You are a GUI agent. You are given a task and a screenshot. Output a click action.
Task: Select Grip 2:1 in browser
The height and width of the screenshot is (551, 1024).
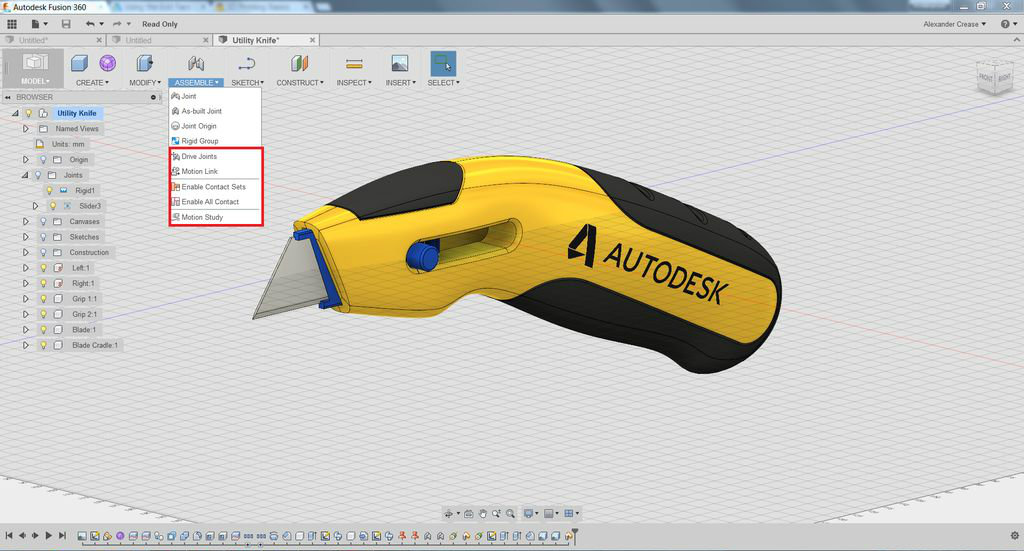point(84,315)
